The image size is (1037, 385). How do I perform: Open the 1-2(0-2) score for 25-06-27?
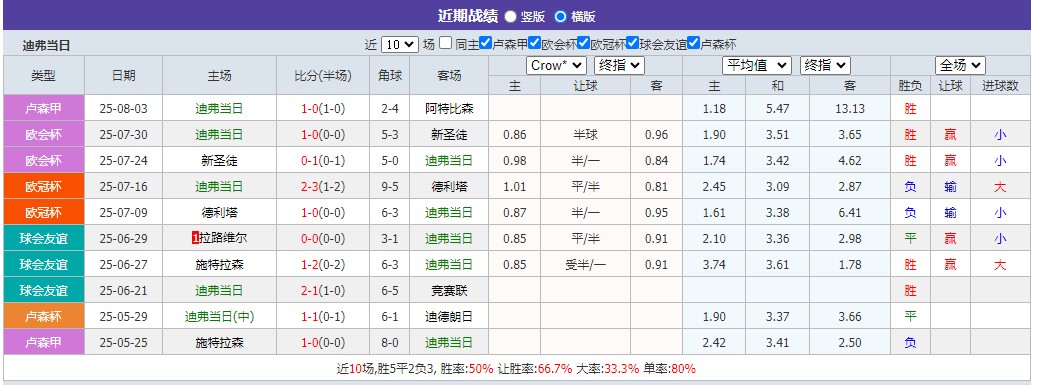pyautogui.click(x=323, y=265)
